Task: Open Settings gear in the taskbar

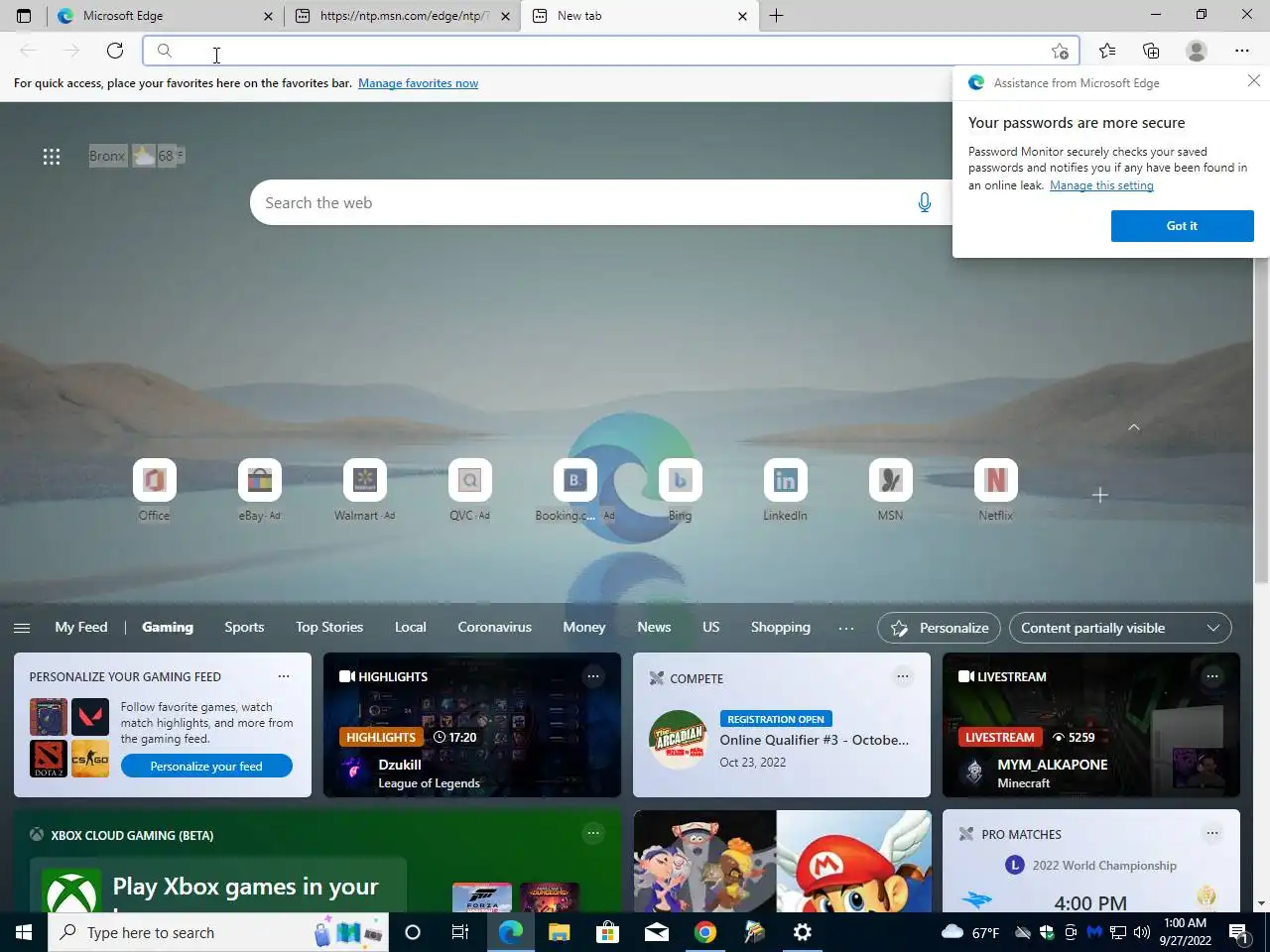Action: [803, 932]
